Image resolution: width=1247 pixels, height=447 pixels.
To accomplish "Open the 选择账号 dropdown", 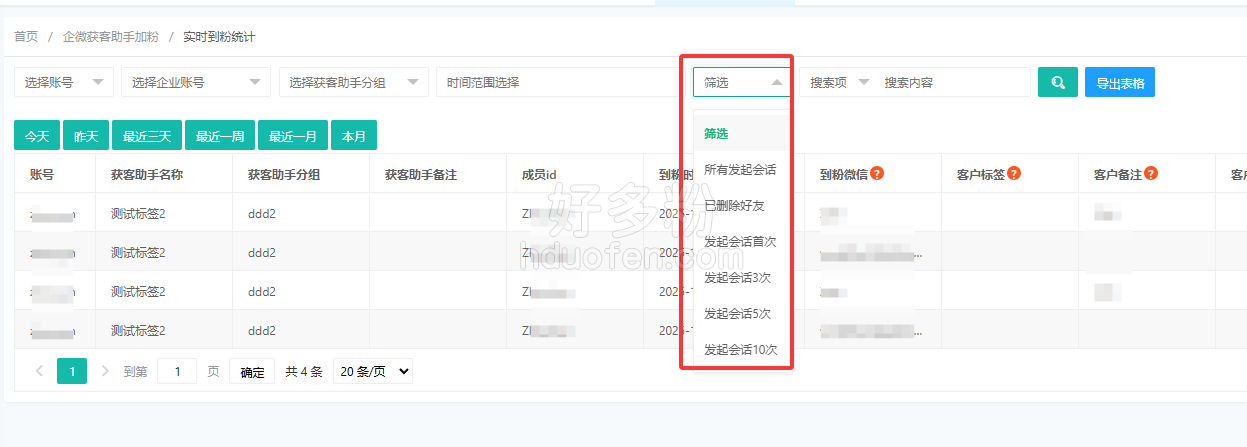I will tap(64, 82).
